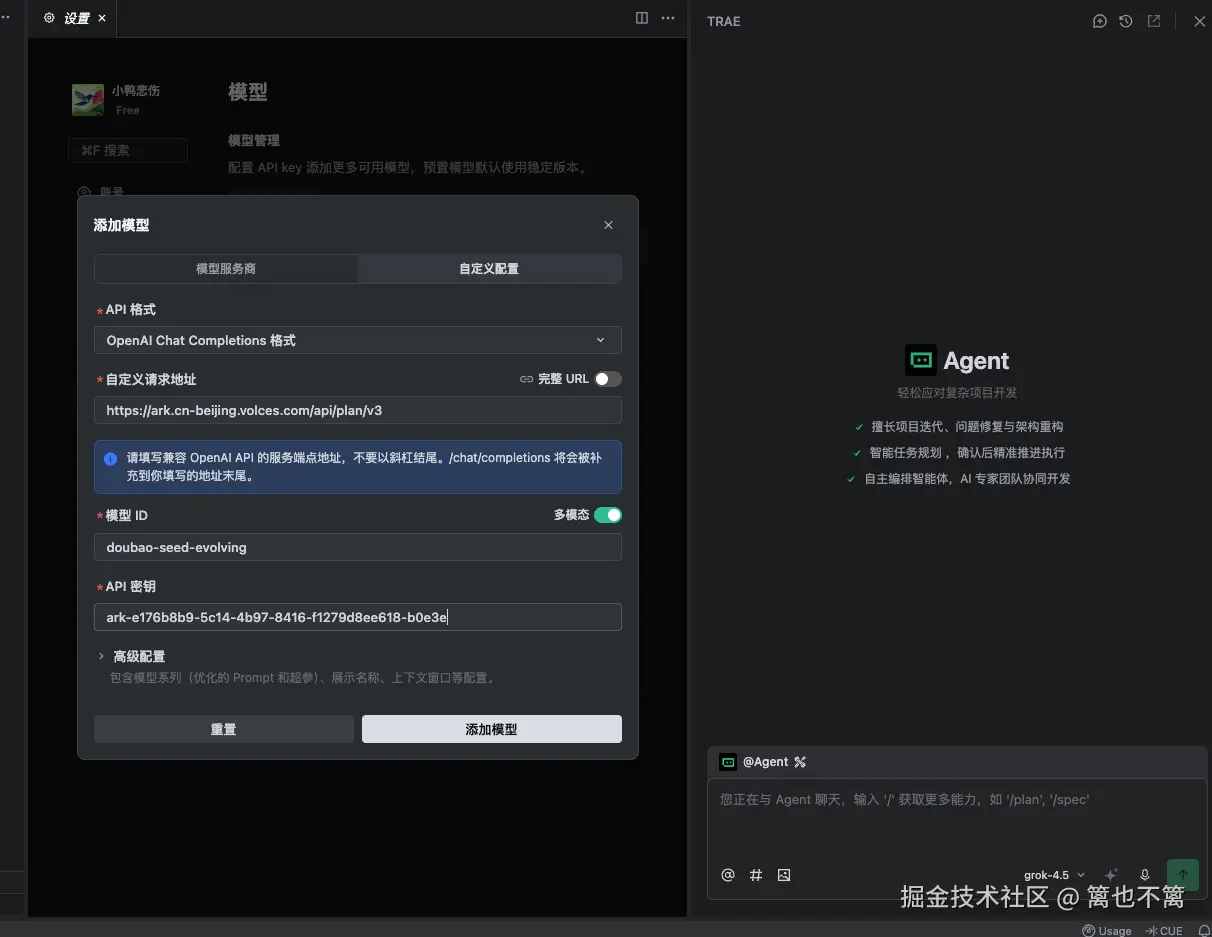This screenshot has height=937, width=1212.
Task: Insert a mention with the @ icon
Action: (x=728, y=875)
